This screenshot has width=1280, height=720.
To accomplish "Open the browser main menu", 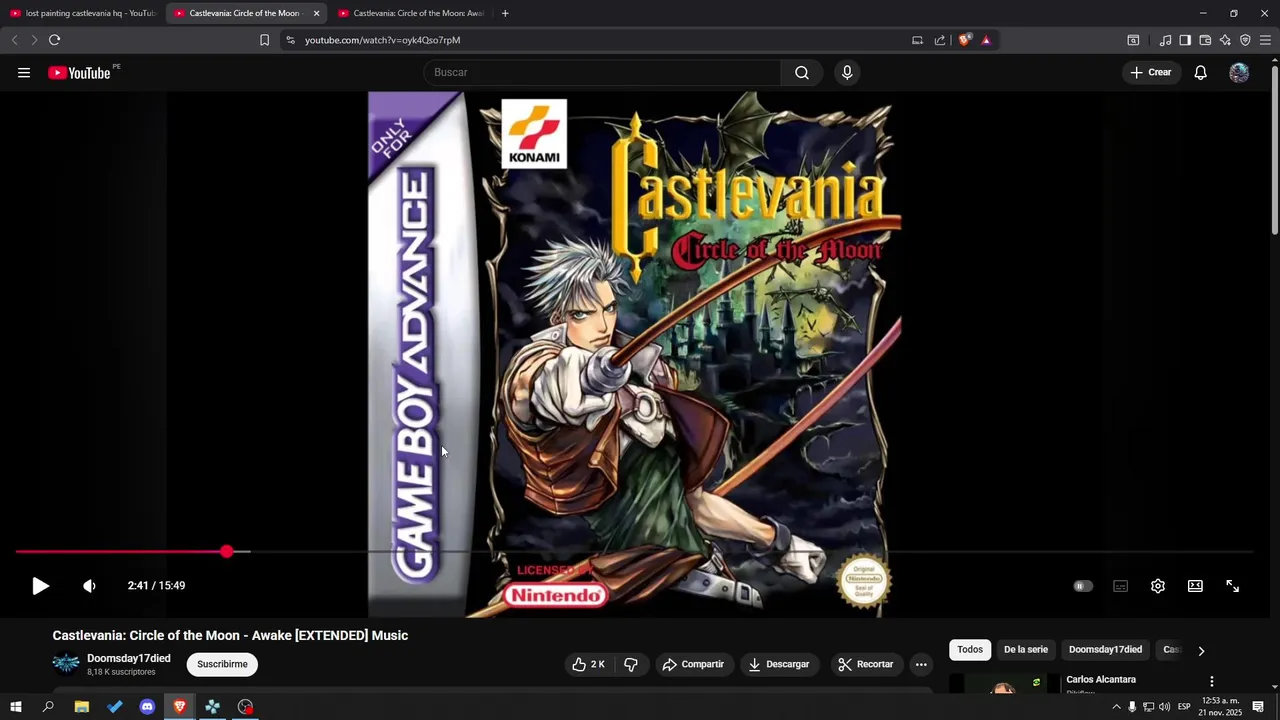I will 1265,40.
